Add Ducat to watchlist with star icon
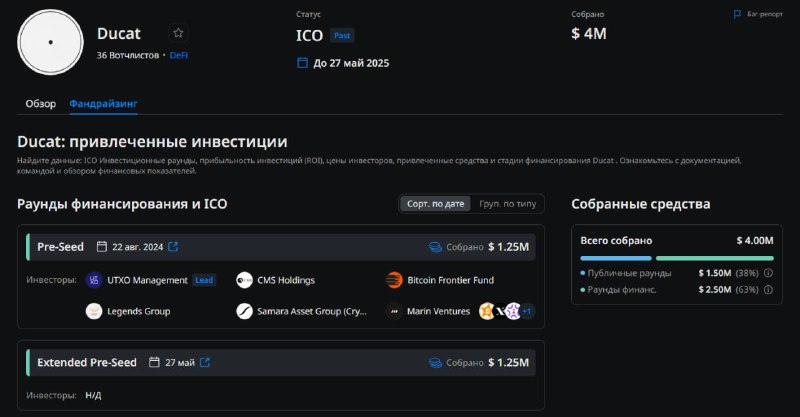 (x=178, y=33)
